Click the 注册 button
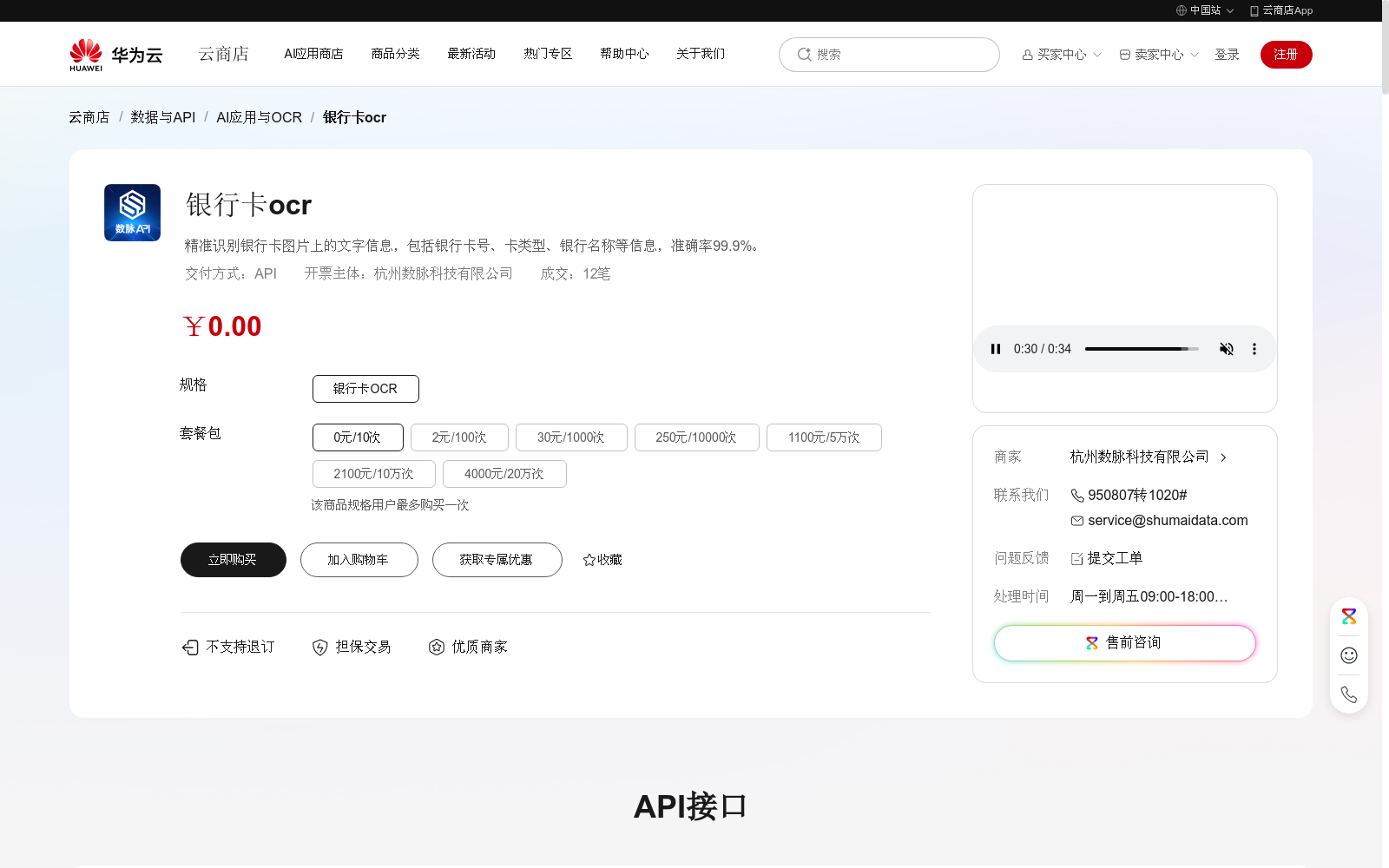 (x=1287, y=55)
